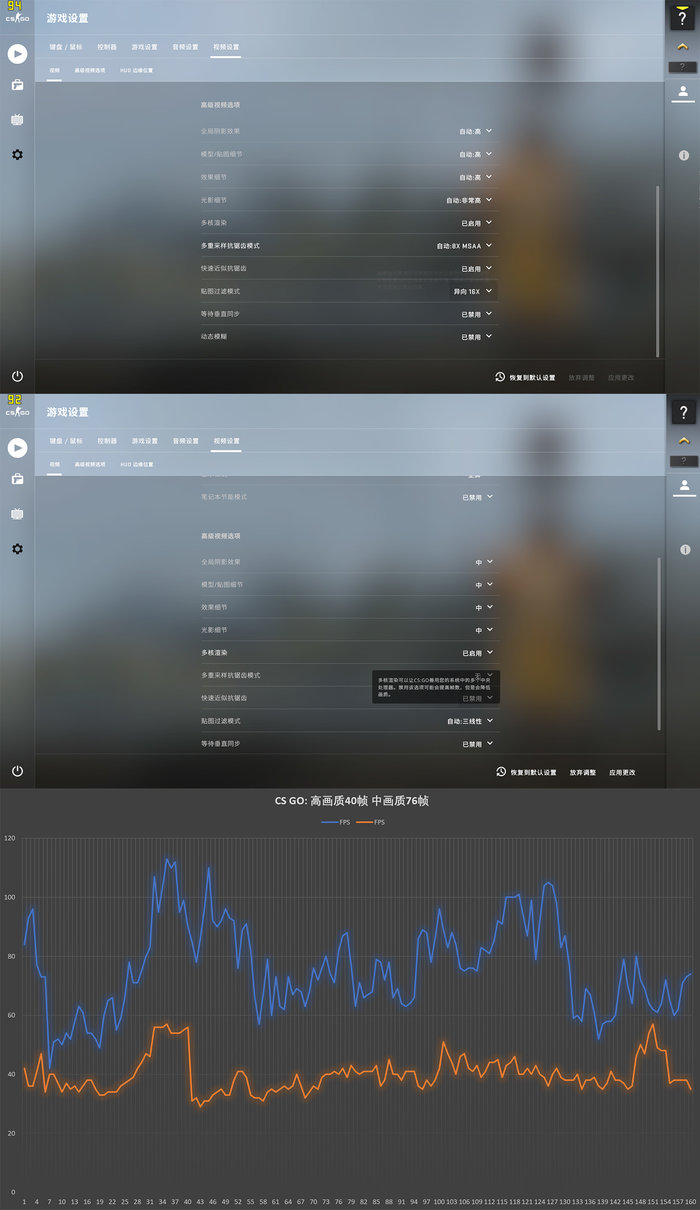Click the Play icon in lower settings screen
Viewport: 700px width, 1210px height.
click(17, 448)
